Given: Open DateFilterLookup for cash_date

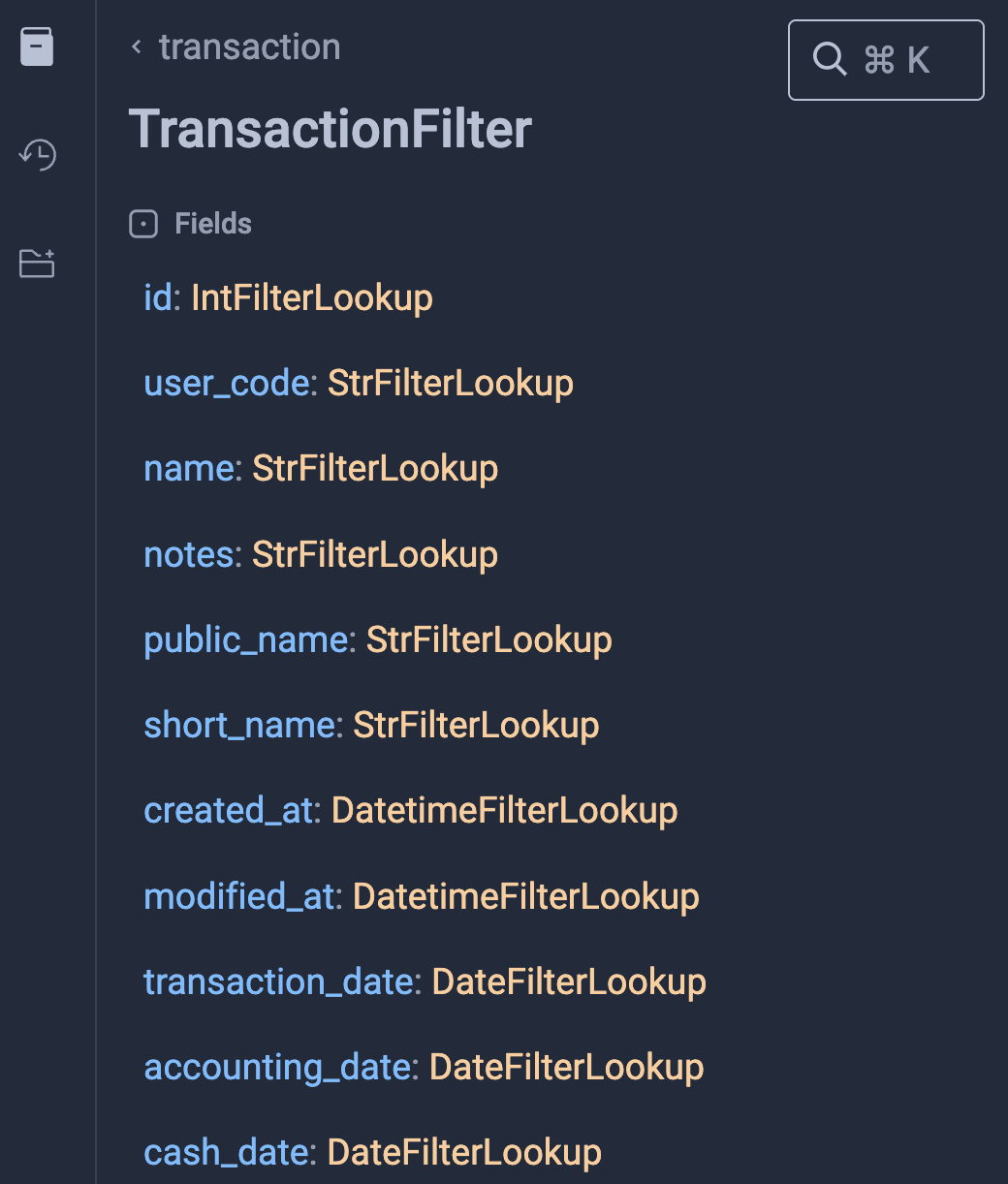Looking at the screenshot, I should point(463,1152).
